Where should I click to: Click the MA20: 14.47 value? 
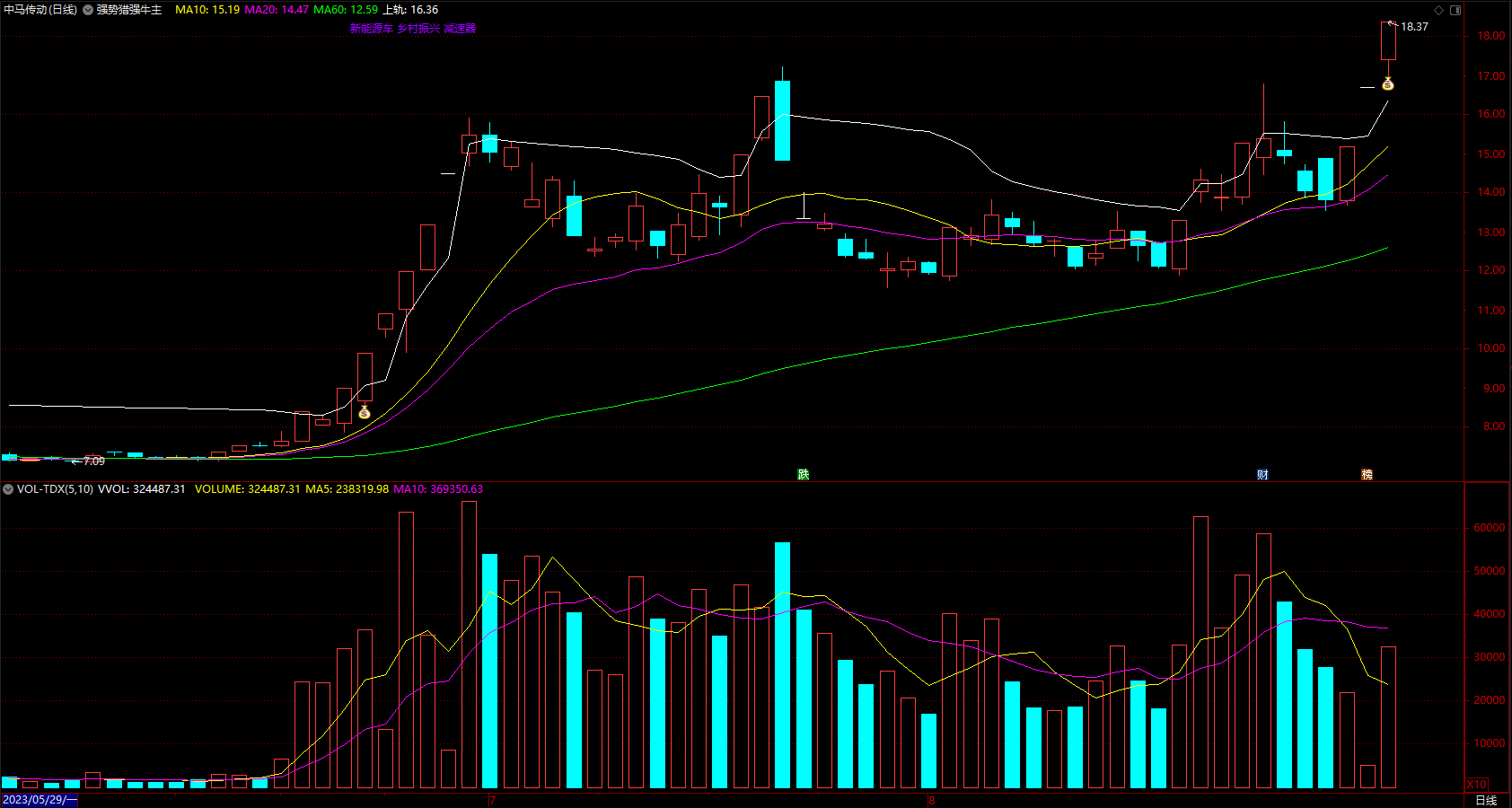[277, 10]
